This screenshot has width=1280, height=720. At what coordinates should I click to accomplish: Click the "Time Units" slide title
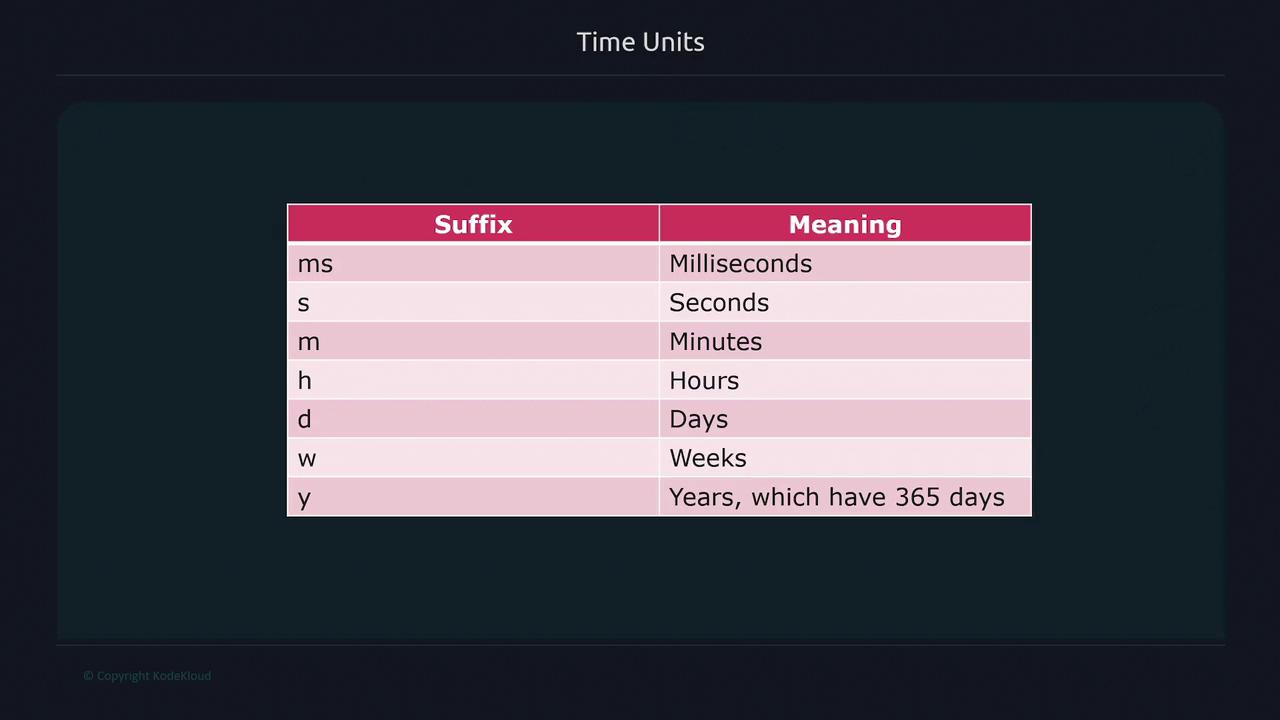[x=640, y=42]
